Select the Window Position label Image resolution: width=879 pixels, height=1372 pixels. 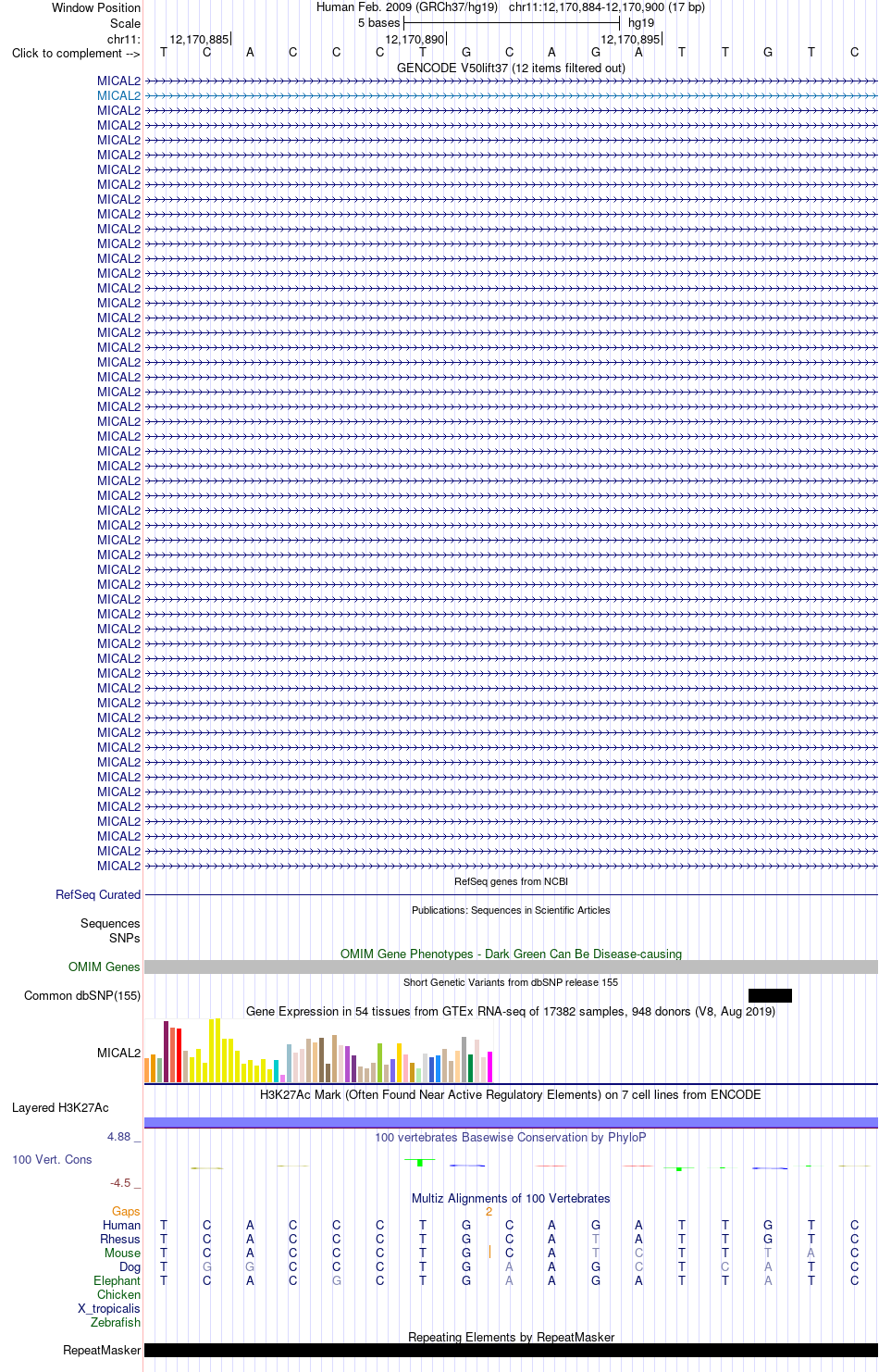click(96, 7)
